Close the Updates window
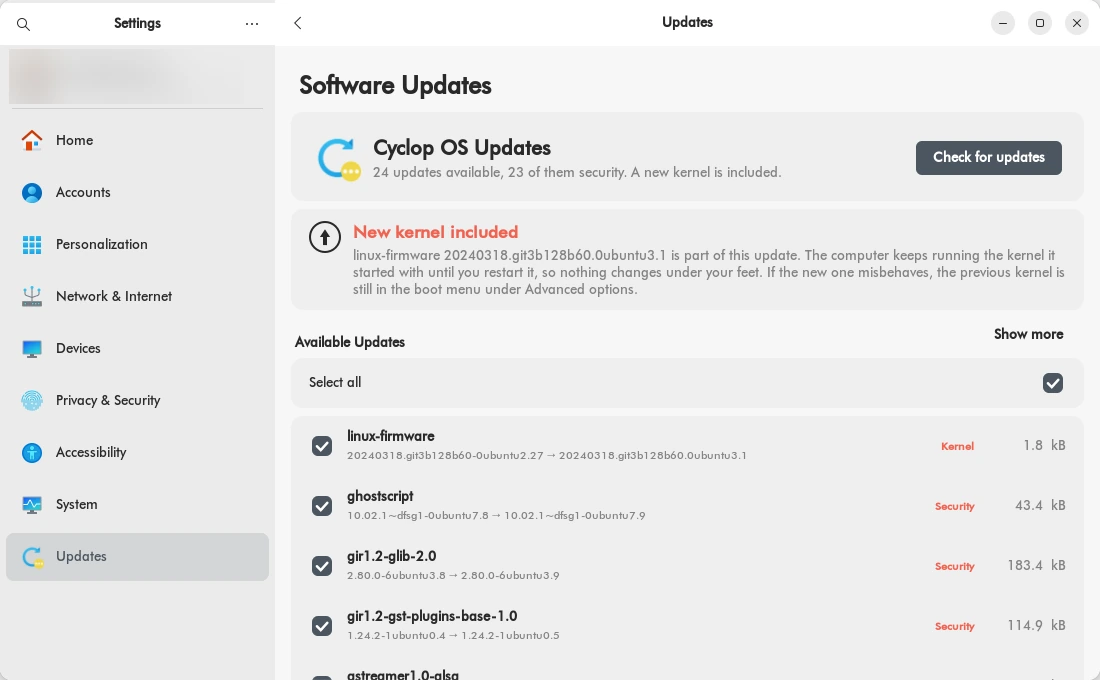Viewport: 1100px width, 680px height. tap(1077, 23)
